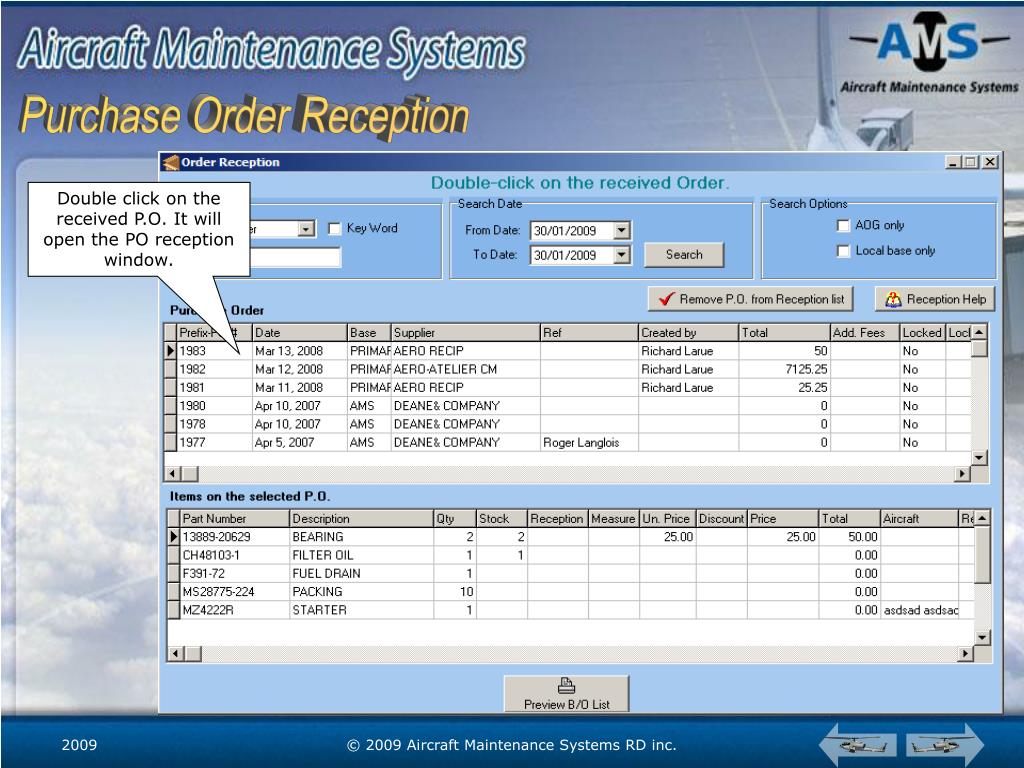Click the red checkmark icon on Remove P.O.
The width and height of the screenshot is (1024, 768).
[x=666, y=299]
